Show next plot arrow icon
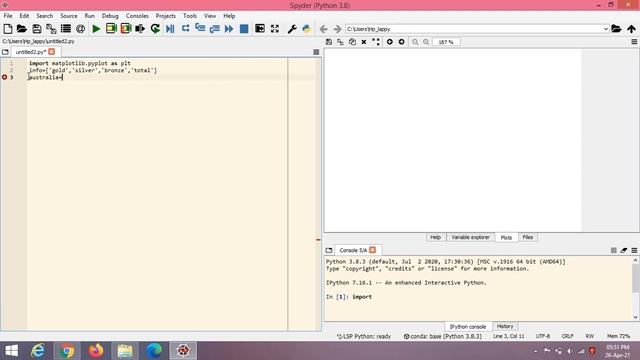 (x=402, y=42)
